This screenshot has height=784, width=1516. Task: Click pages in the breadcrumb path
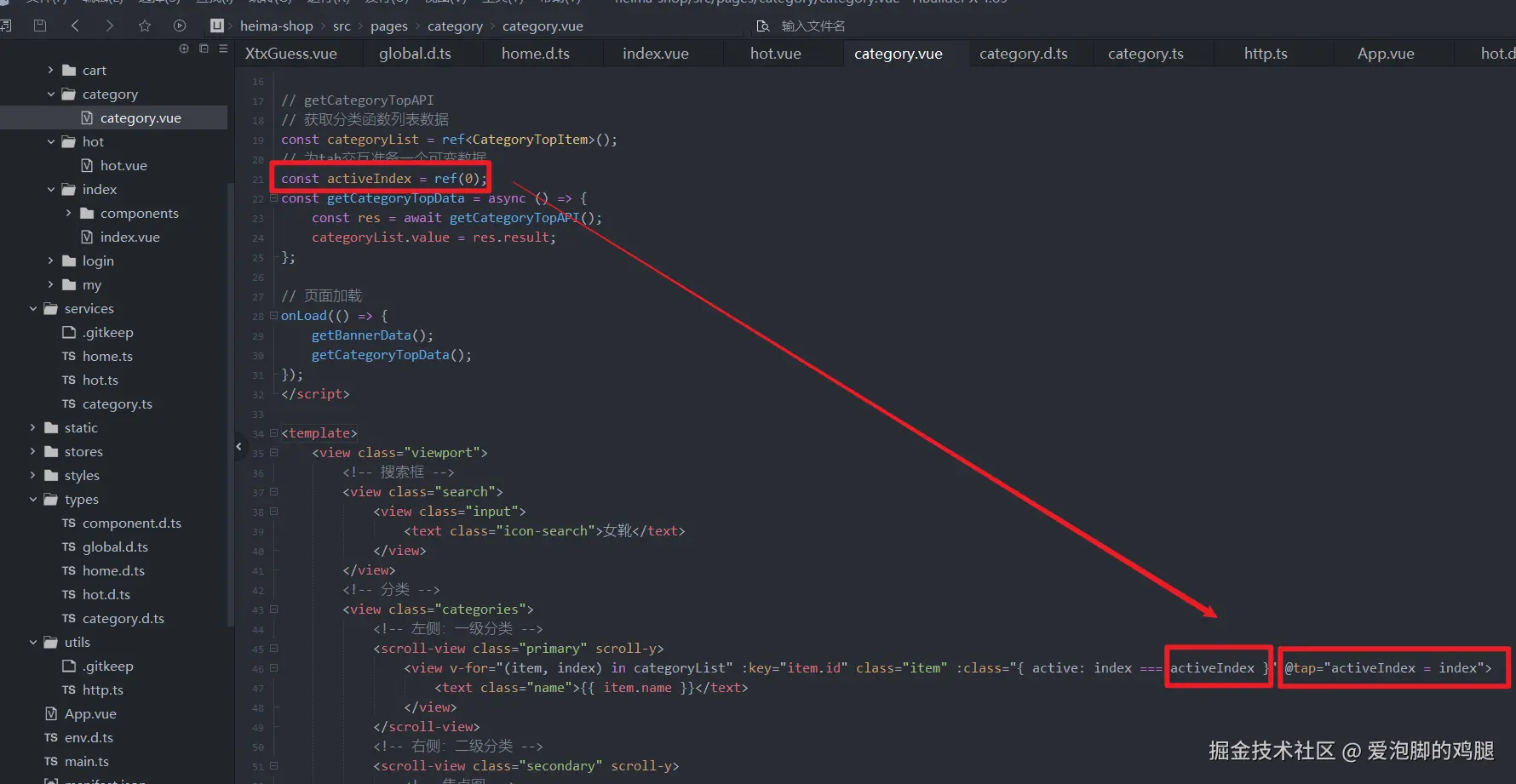(389, 26)
